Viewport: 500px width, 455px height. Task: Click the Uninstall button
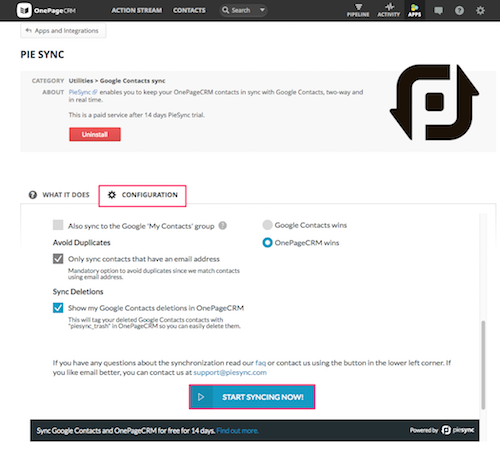(x=95, y=134)
